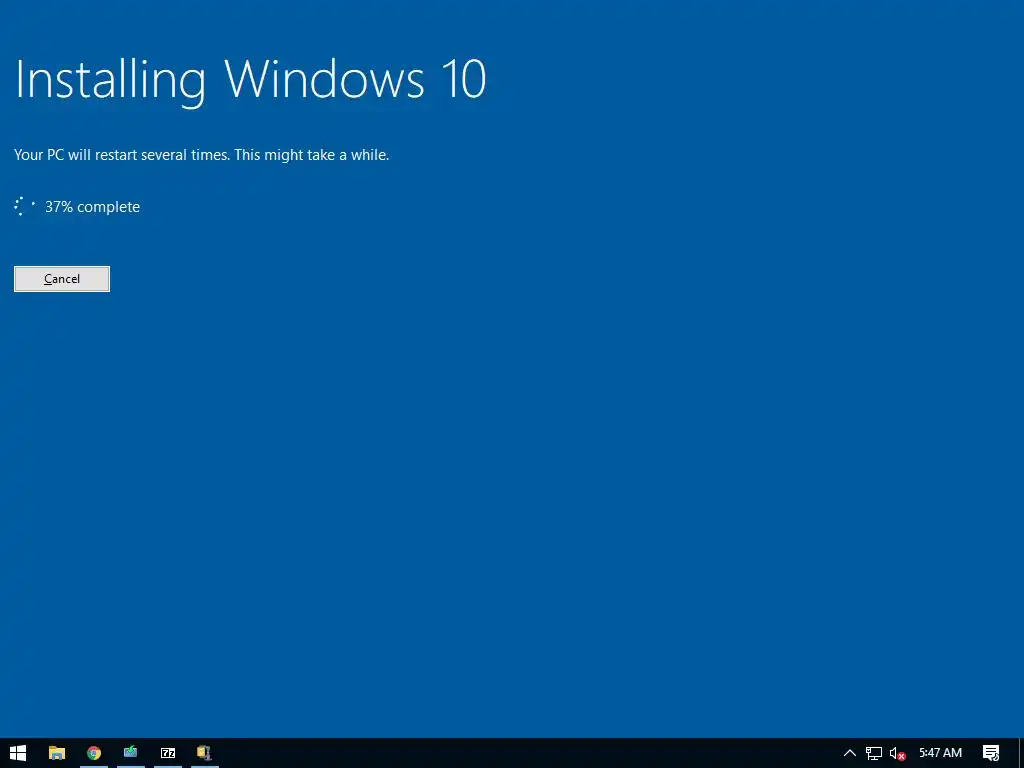Image resolution: width=1024 pixels, height=768 pixels.
Task: Open File Explorer from the taskbar
Action: point(57,753)
